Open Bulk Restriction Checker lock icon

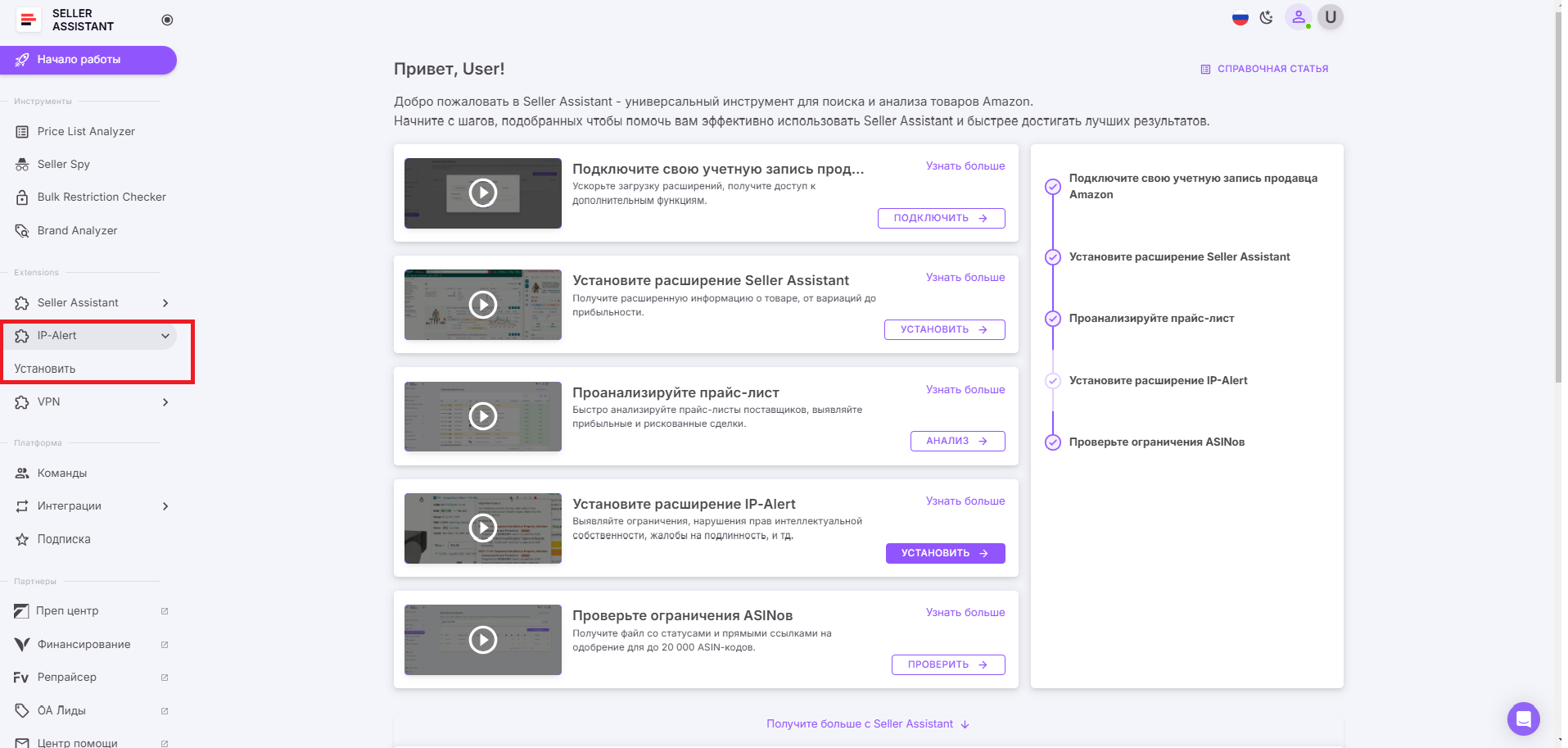(x=22, y=197)
